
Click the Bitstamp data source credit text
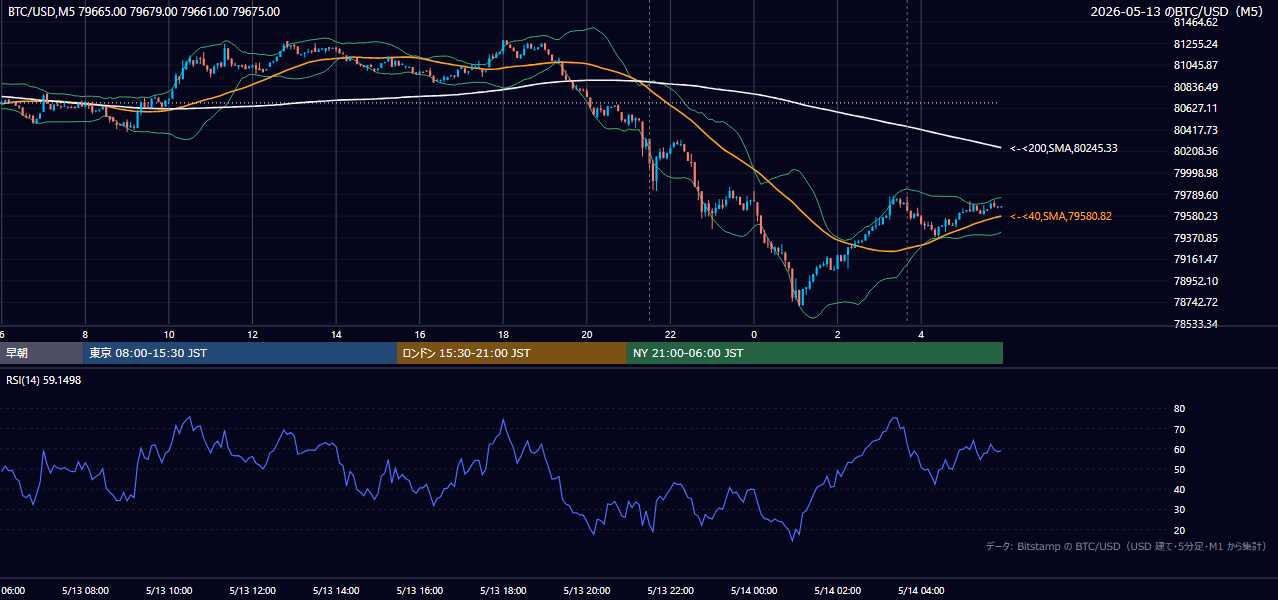[x=1126, y=546]
